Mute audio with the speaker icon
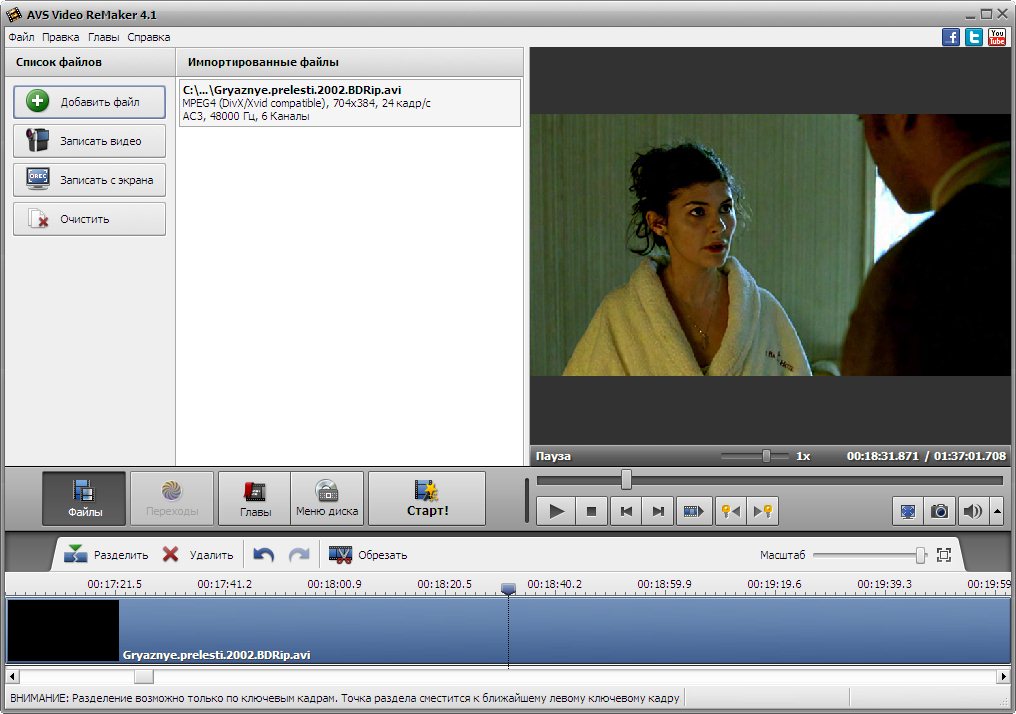Image resolution: width=1016 pixels, height=714 pixels. pos(972,511)
